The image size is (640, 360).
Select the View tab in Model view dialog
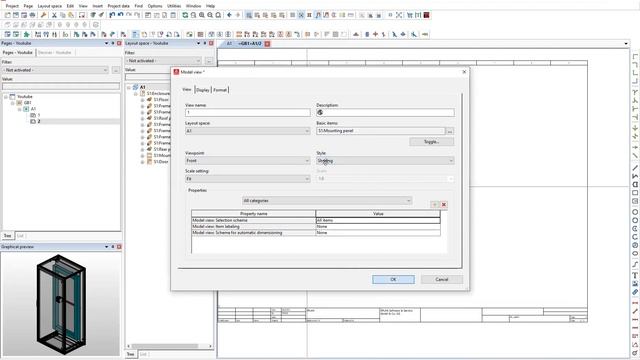tap(187, 89)
